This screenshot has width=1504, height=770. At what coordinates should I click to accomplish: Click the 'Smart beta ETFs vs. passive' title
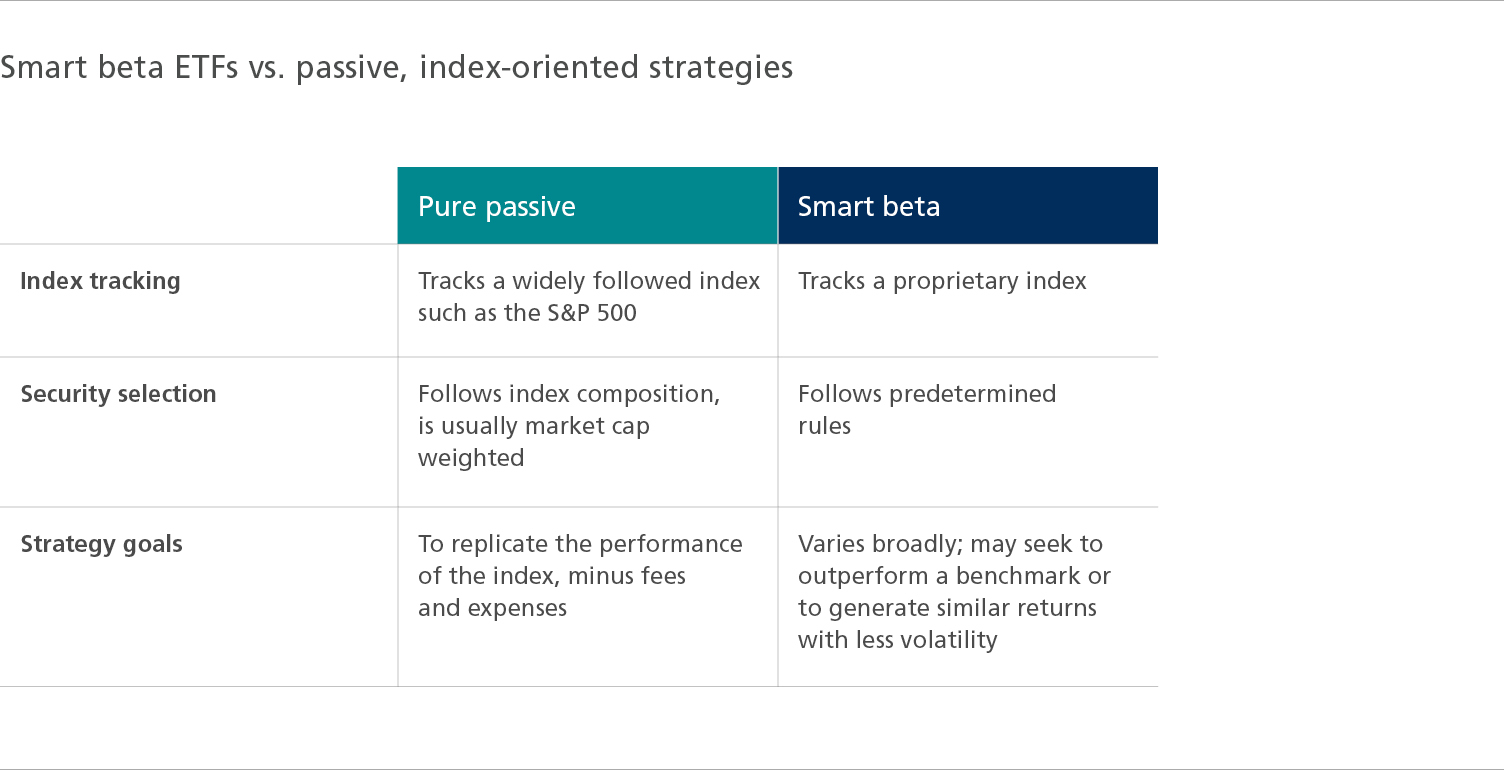coord(396,67)
